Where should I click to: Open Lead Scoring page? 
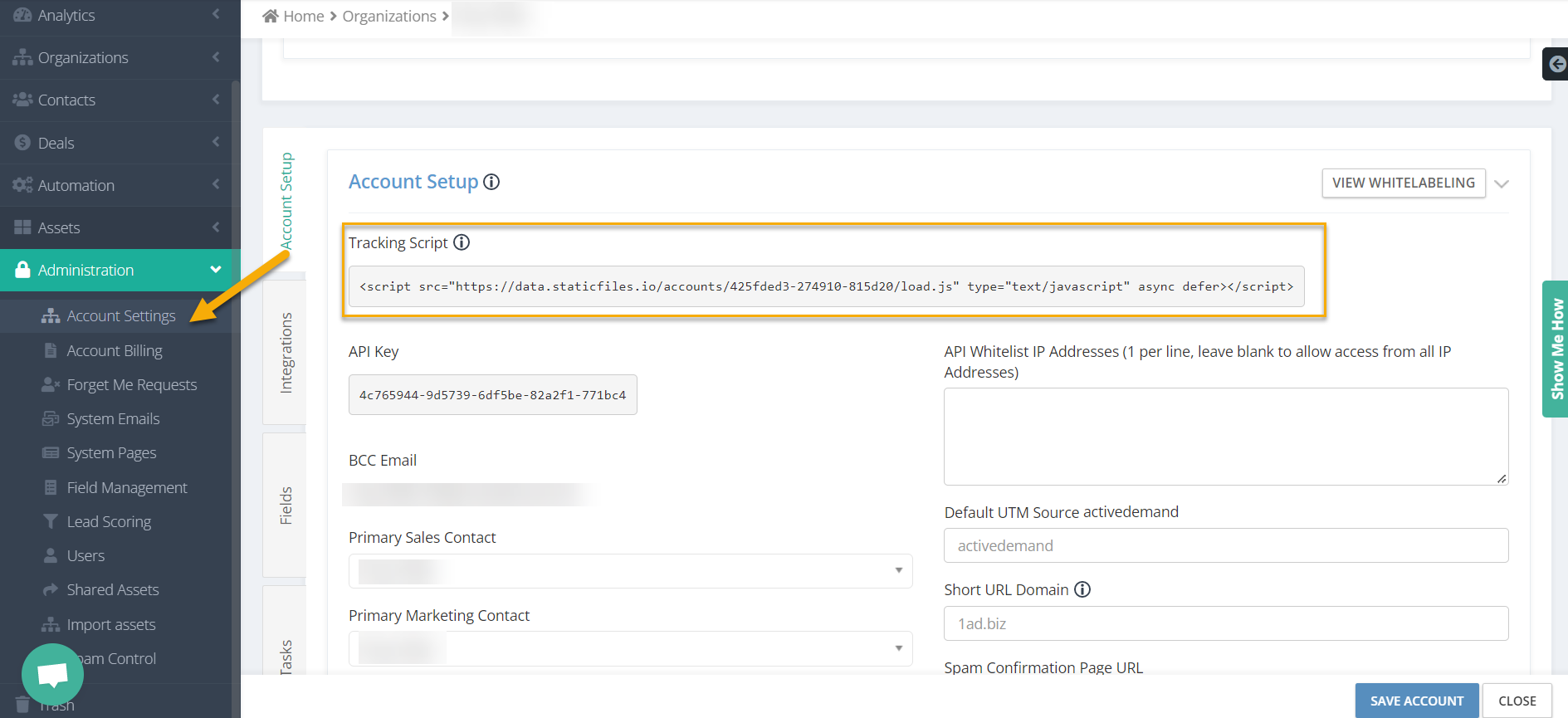(109, 521)
